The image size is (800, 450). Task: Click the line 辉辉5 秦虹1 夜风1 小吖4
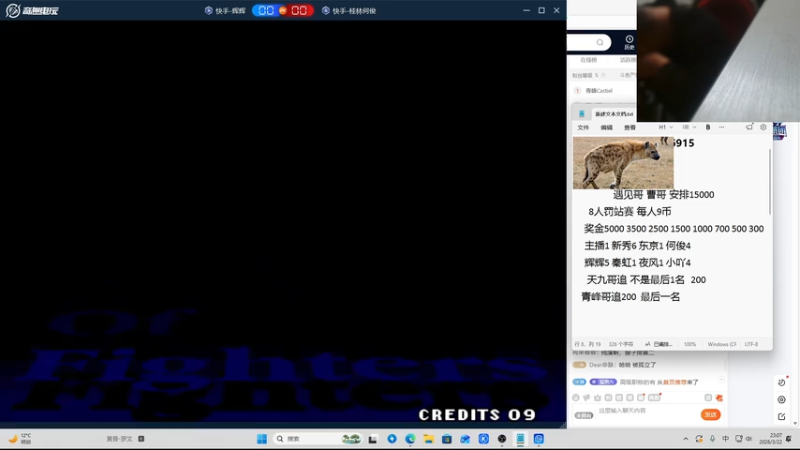637,263
